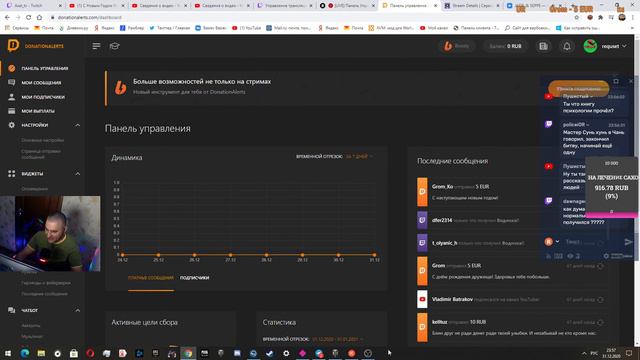Screen dimensions: 640x360
Task: Expand the requset account dropdown chevron
Action: pos(624,46)
